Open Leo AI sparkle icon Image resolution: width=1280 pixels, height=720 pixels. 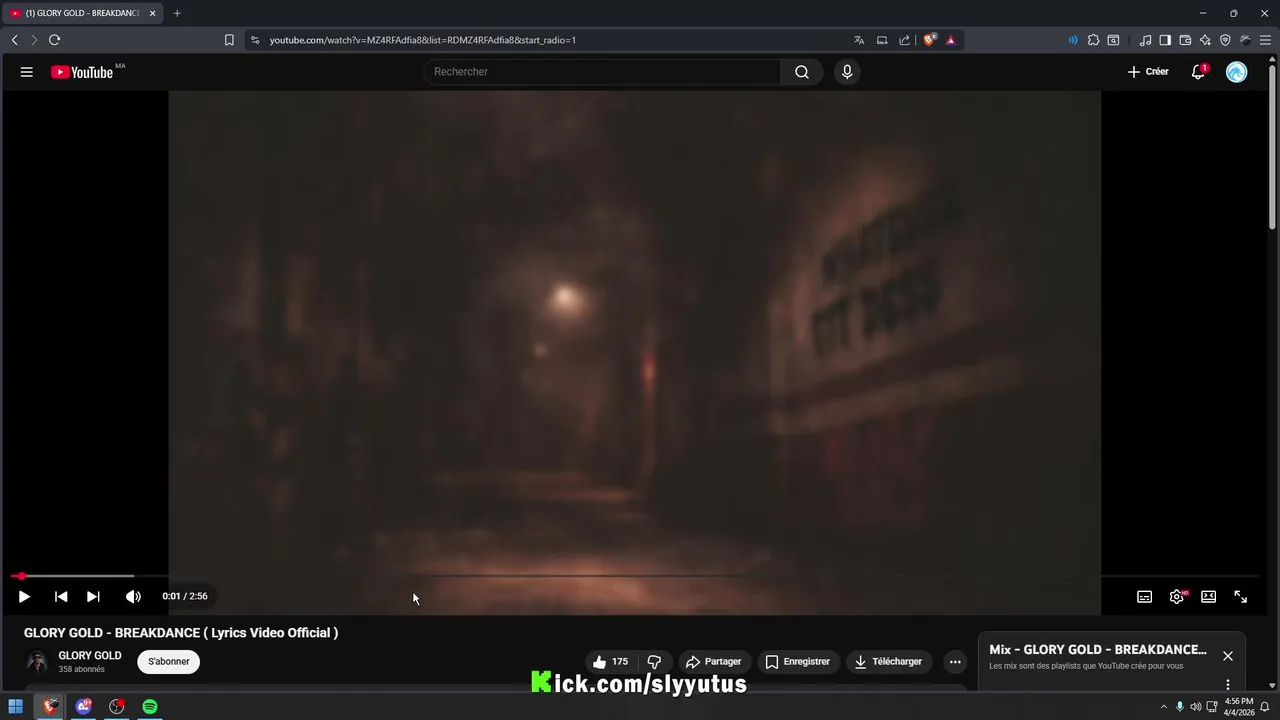(1205, 40)
